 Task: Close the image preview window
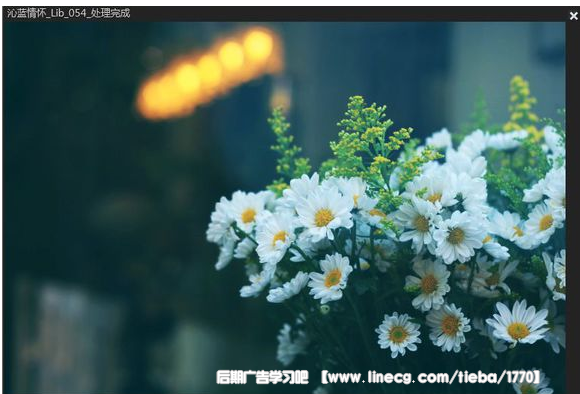tap(573, 16)
